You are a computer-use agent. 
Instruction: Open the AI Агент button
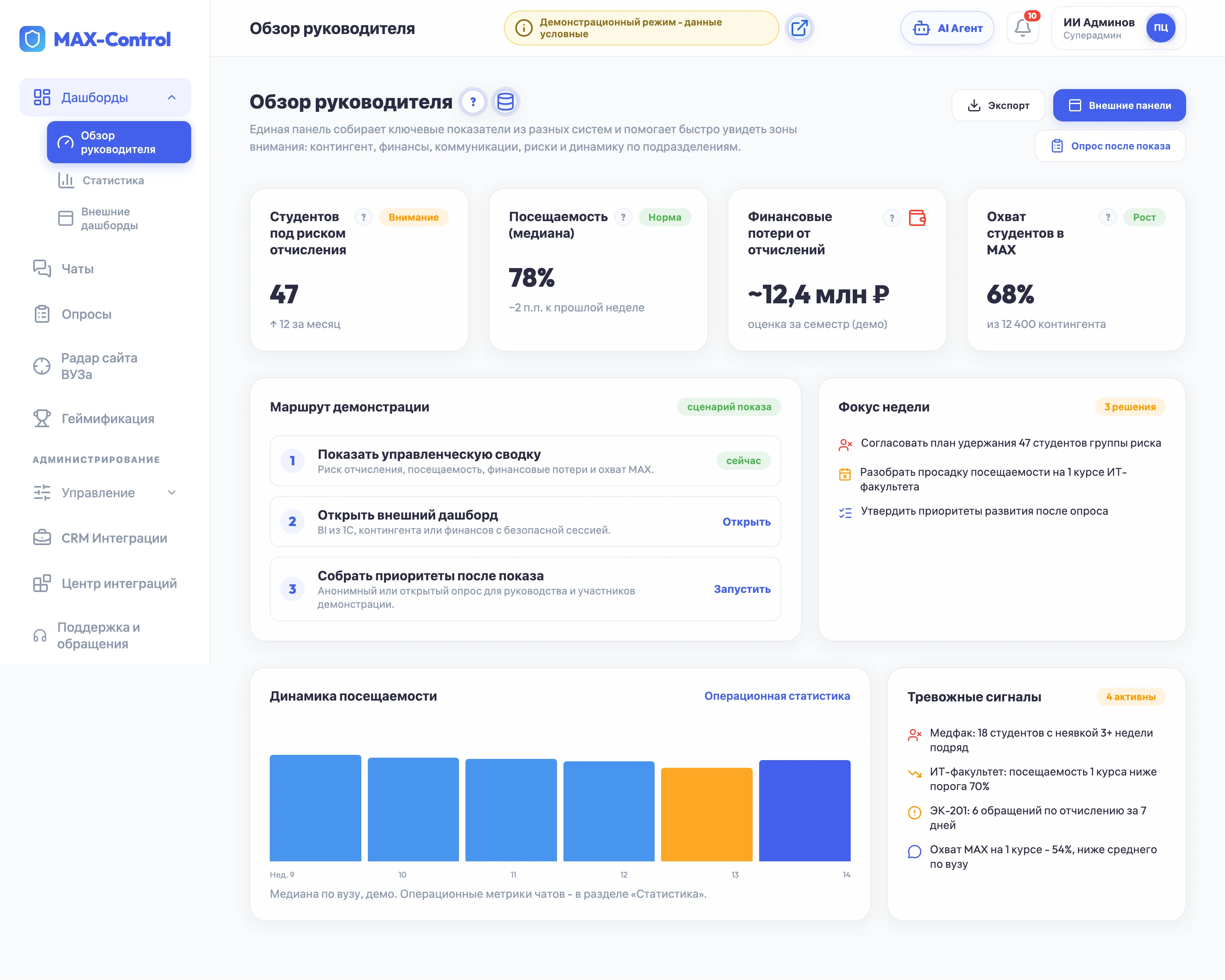click(x=947, y=28)
